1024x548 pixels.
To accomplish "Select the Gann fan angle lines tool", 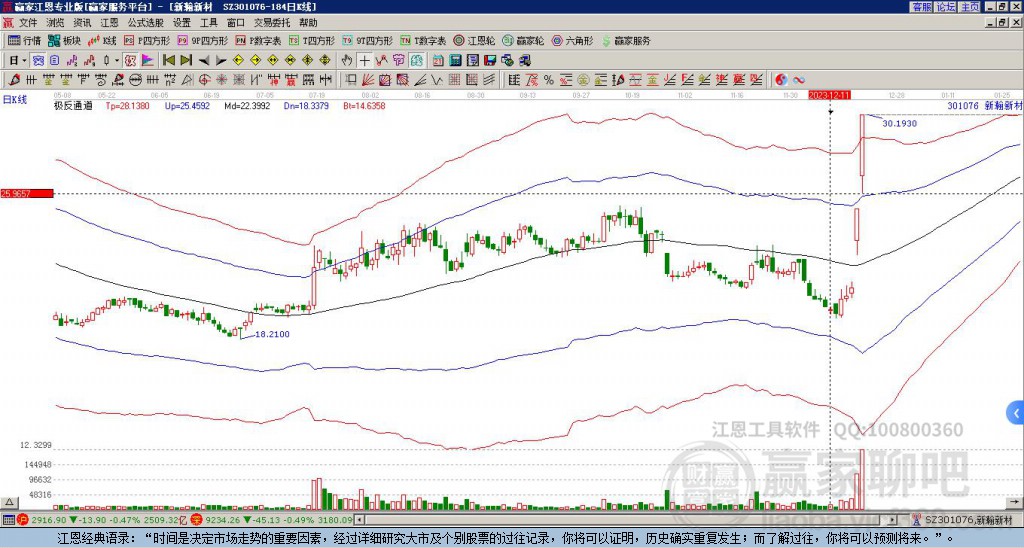I will 368,80.
